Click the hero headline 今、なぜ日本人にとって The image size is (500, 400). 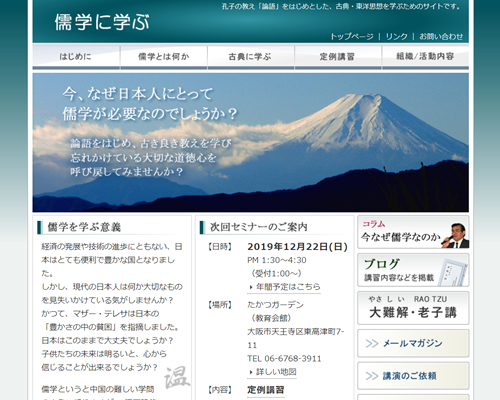pyautogui.click(x=138, y=94)
